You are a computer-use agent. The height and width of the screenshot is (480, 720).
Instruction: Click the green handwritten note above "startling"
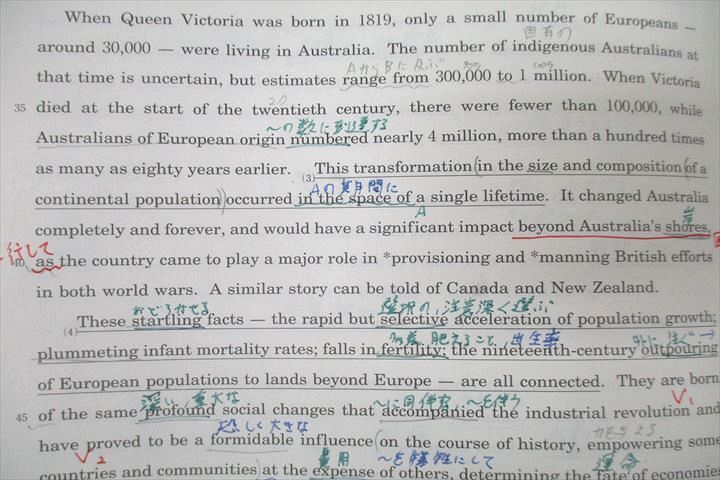(x=171, y=309)
